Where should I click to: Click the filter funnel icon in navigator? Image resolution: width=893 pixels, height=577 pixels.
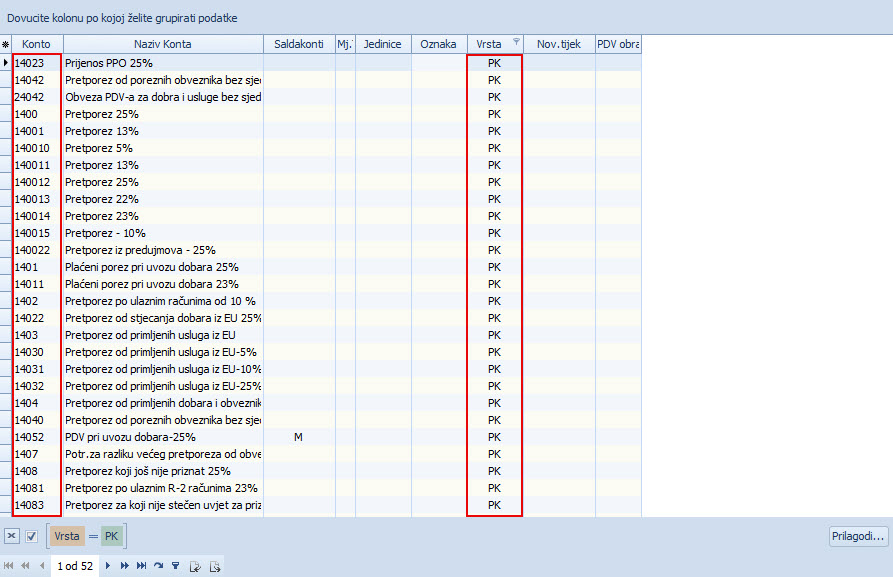[175, 566]
